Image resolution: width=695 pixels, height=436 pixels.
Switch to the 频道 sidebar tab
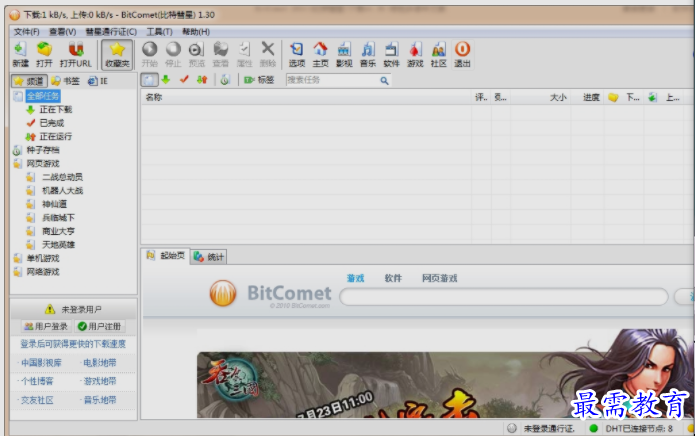click(29, 81)
